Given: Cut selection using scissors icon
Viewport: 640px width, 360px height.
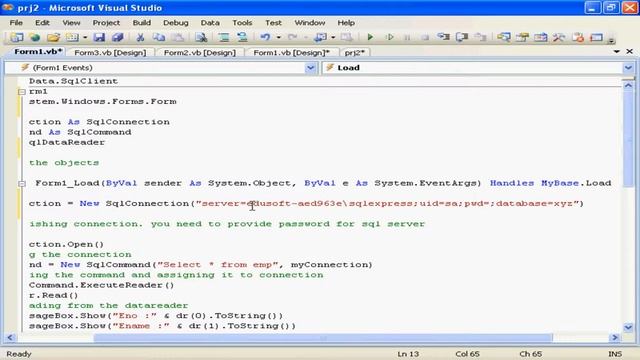Looking at the screenshot, I should (x=140, y=38).
